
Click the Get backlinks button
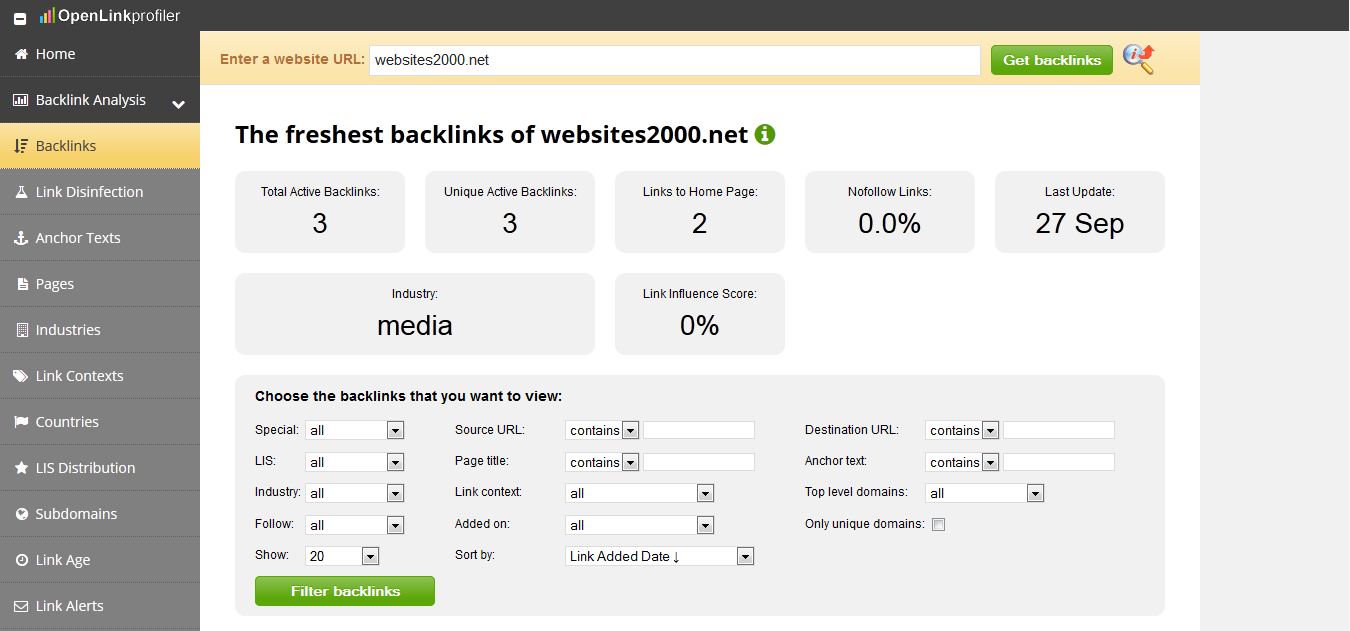click(1052, 60)
